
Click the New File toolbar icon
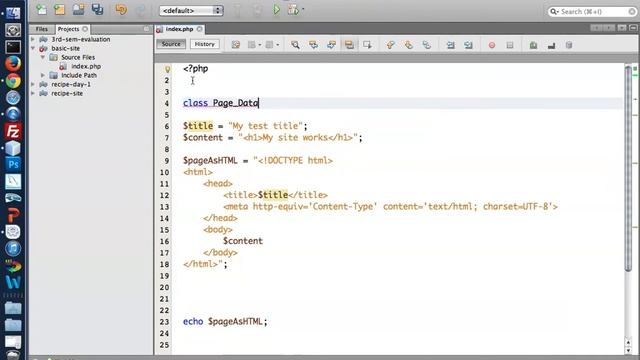pyautogui.click(x=41, y=10)
